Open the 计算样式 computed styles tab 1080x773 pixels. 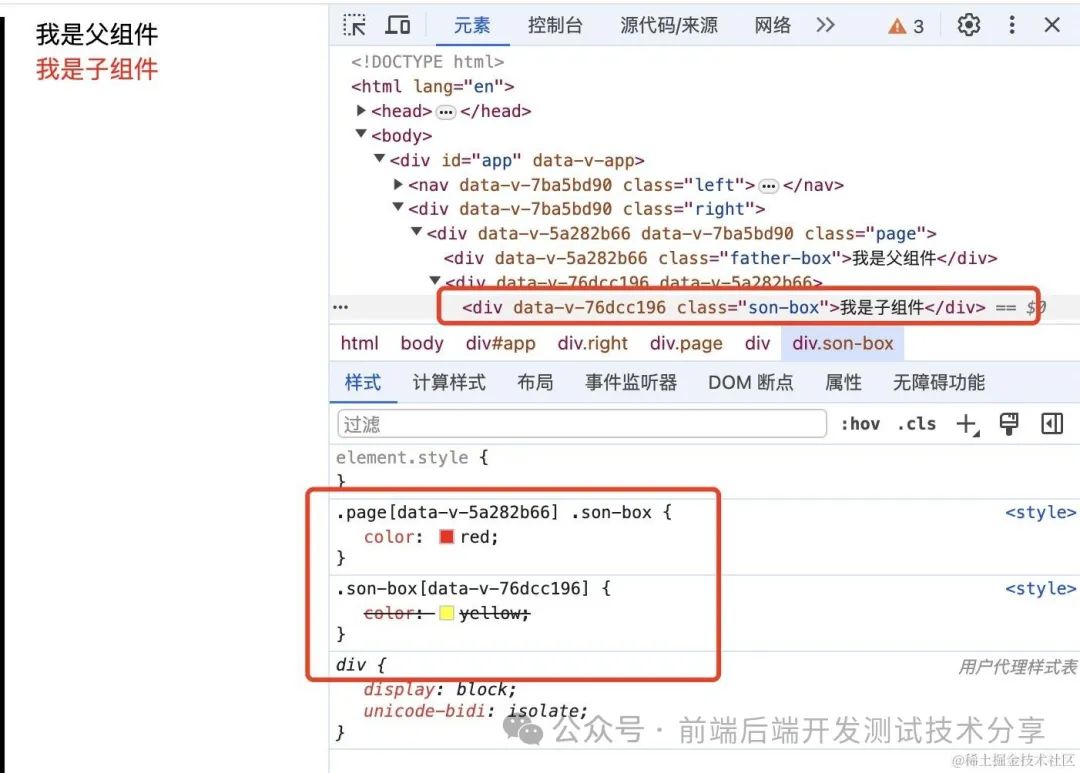(x=448, y=382)
